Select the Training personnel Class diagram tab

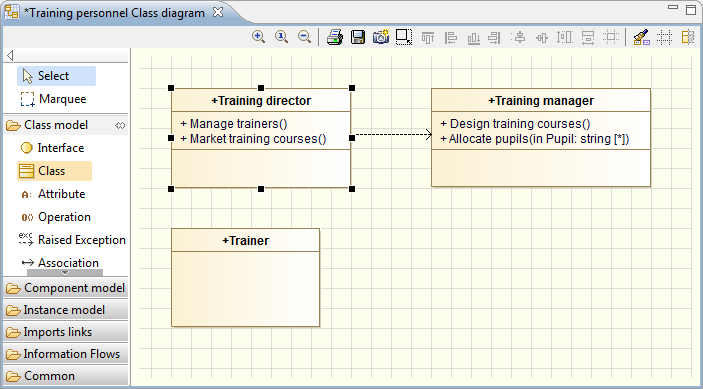114,13
